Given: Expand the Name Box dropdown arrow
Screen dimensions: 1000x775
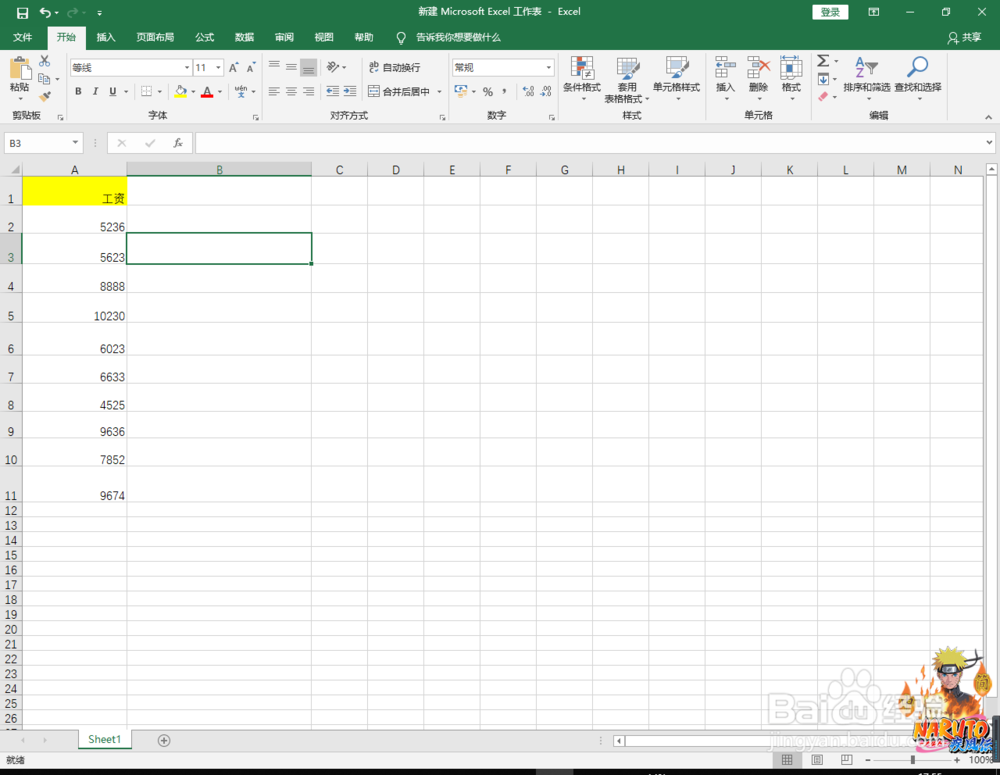Looking at the screenshot, I should pos(75,142).
